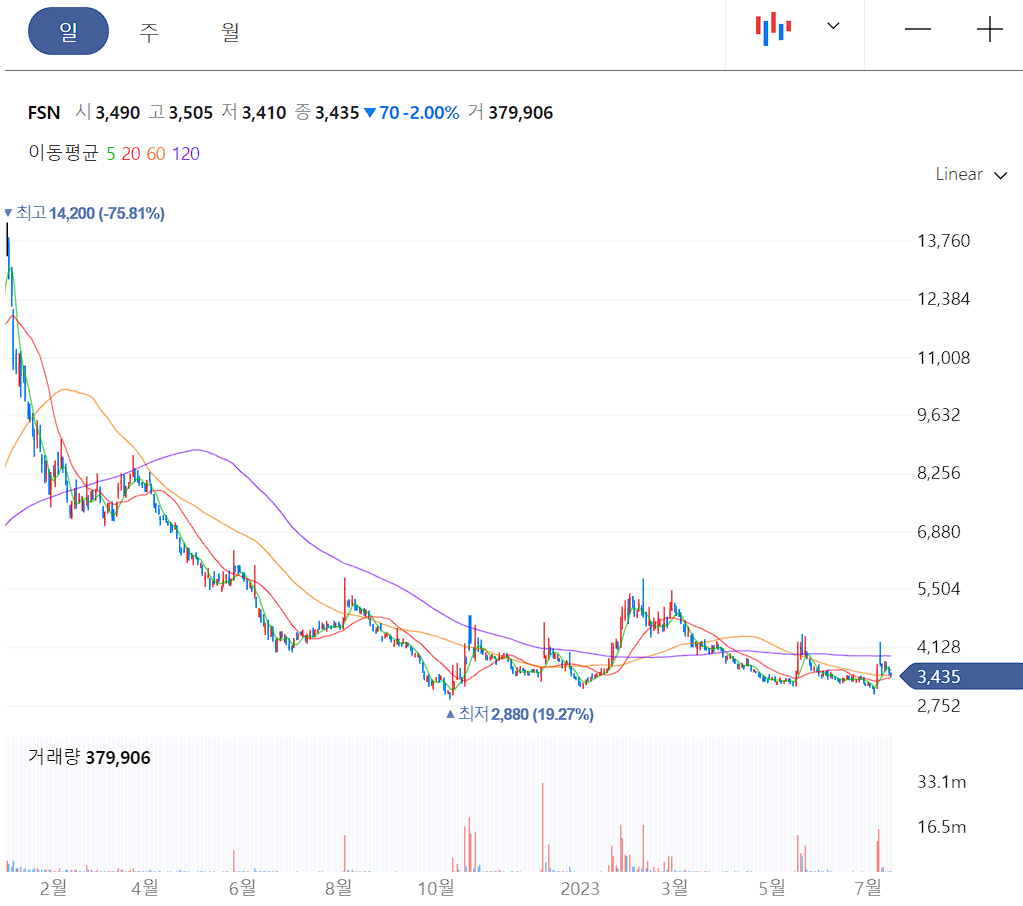Switch to the 주 weekly tab

click(148, 31)
